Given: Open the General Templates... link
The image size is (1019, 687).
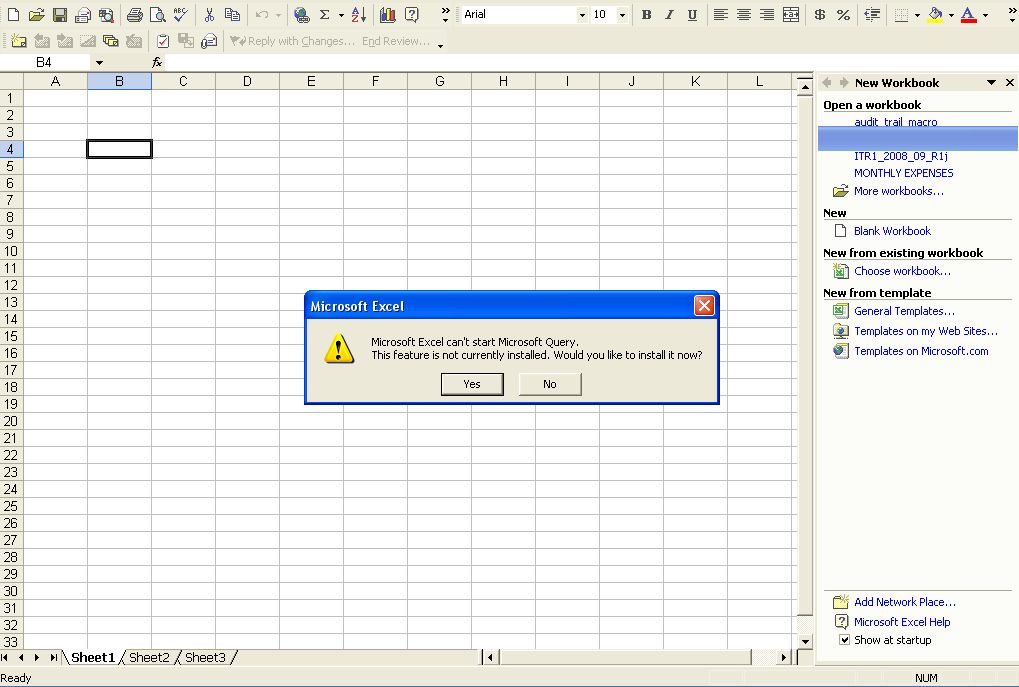Looking at the screenshot, I should 904,311.
